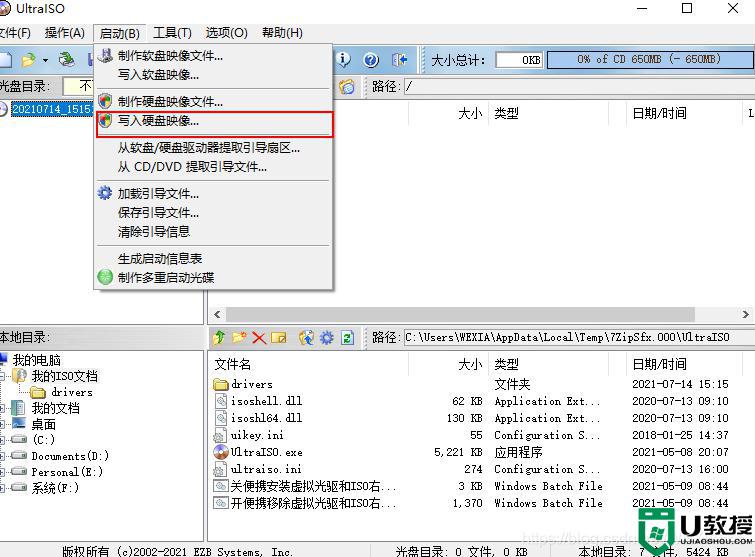Click the red X delete icon

coord(259,338)
